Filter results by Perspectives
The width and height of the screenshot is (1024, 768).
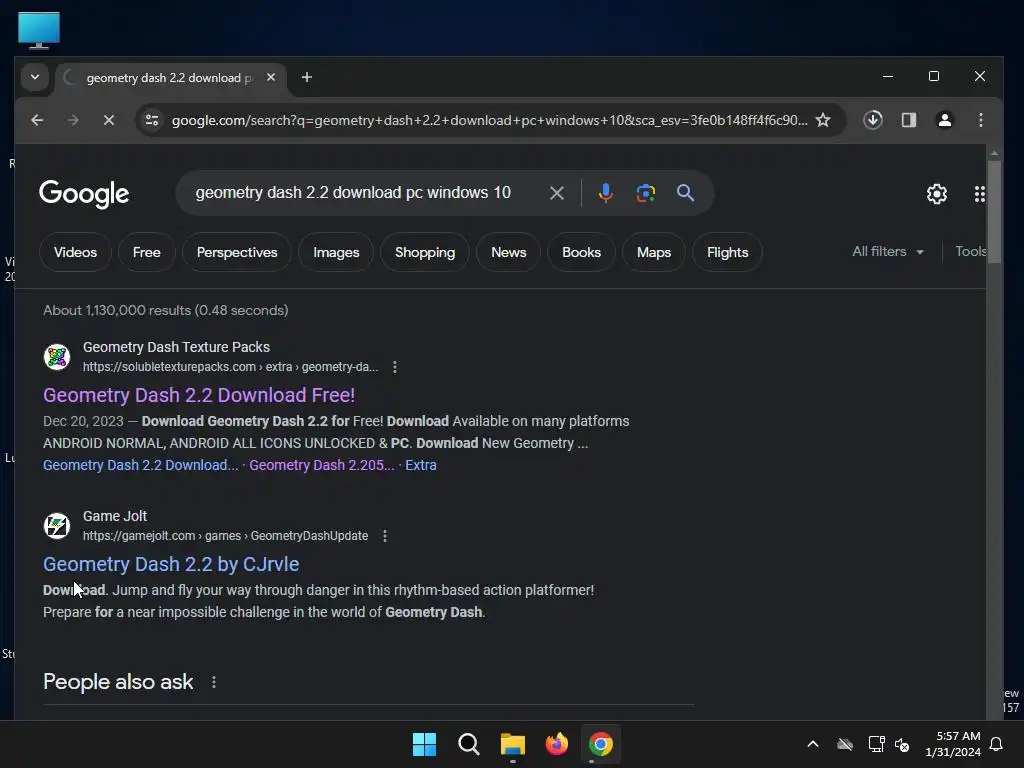point(237,253)
